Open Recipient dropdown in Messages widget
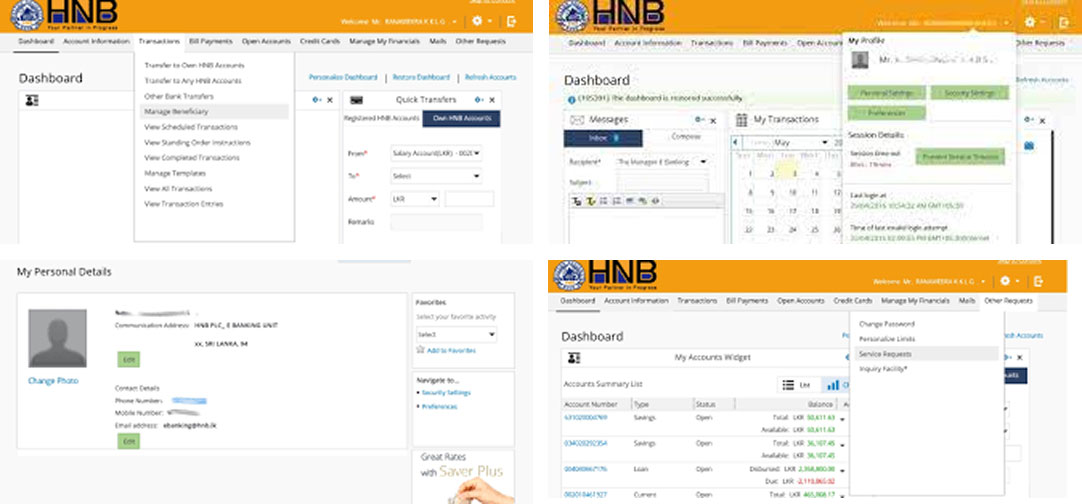 pyautogui.click(x=662, y=162)
